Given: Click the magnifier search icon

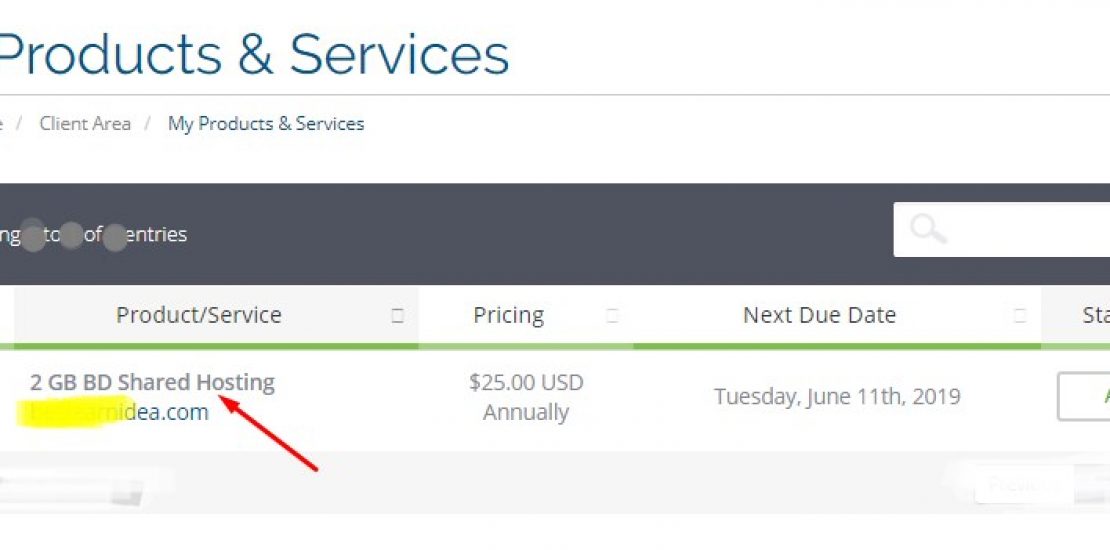Looking at the screenshot, I should [x=928, y=230].
